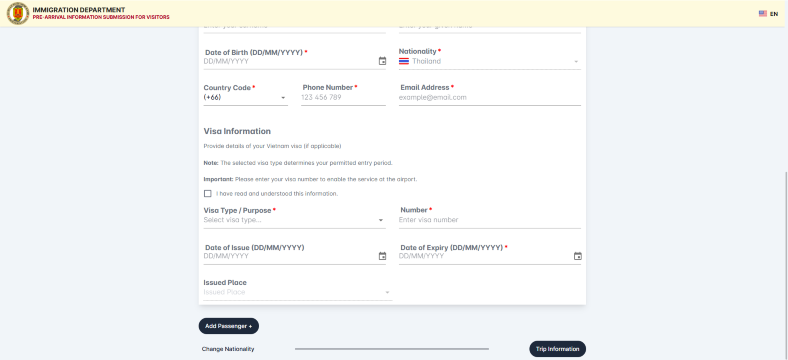The height and width of the screenshot is (360, 788).
Task: Focus the Email Address input field
Action: click(x=490, y=98)
